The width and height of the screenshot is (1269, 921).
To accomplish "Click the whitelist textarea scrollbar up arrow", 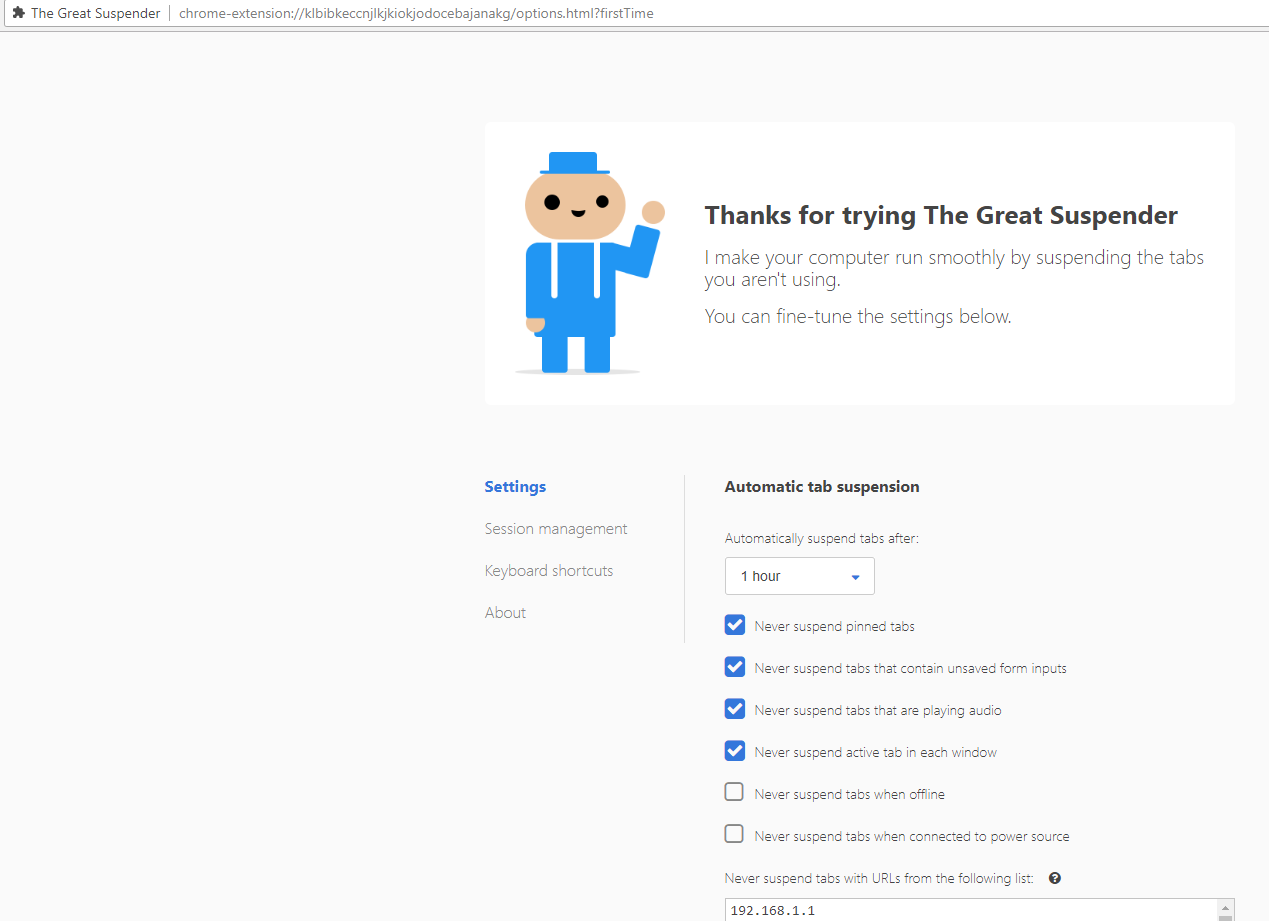I will point(1225,907).
